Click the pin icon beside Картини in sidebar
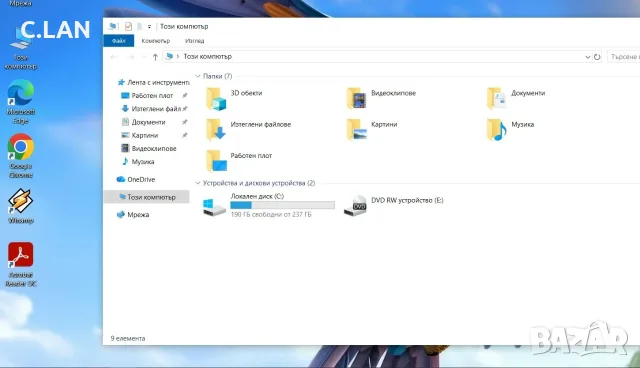The width and height of the screenshot is (640, 368). (184, 135)
